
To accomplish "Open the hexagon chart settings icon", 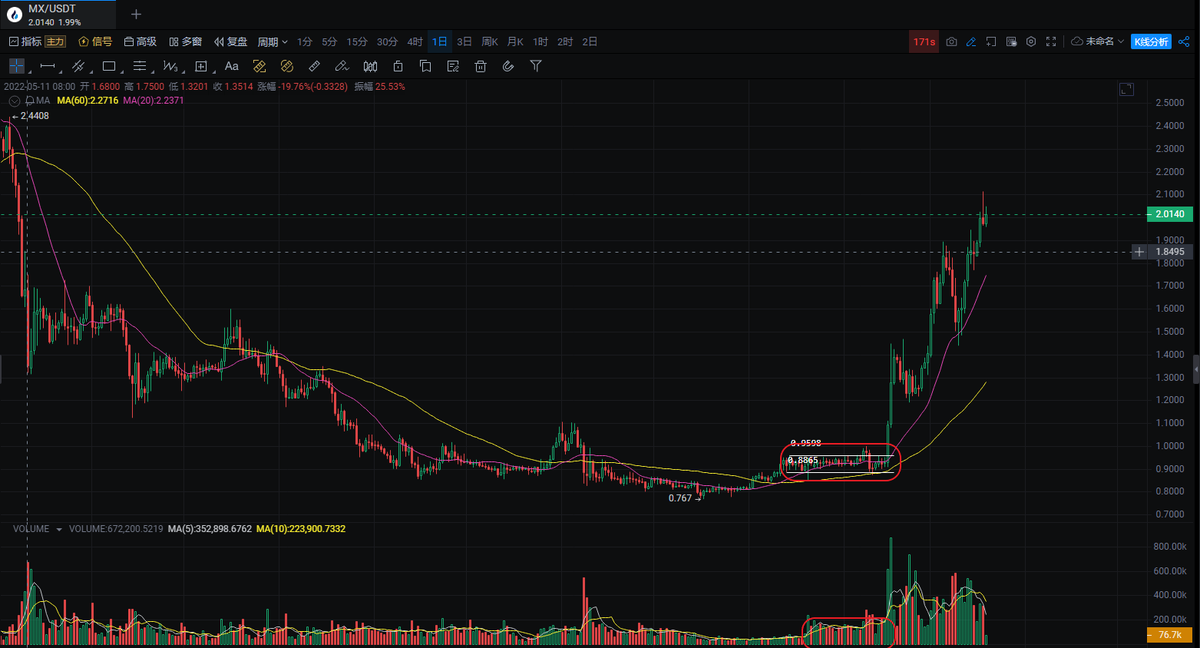I will [1030, 42].
